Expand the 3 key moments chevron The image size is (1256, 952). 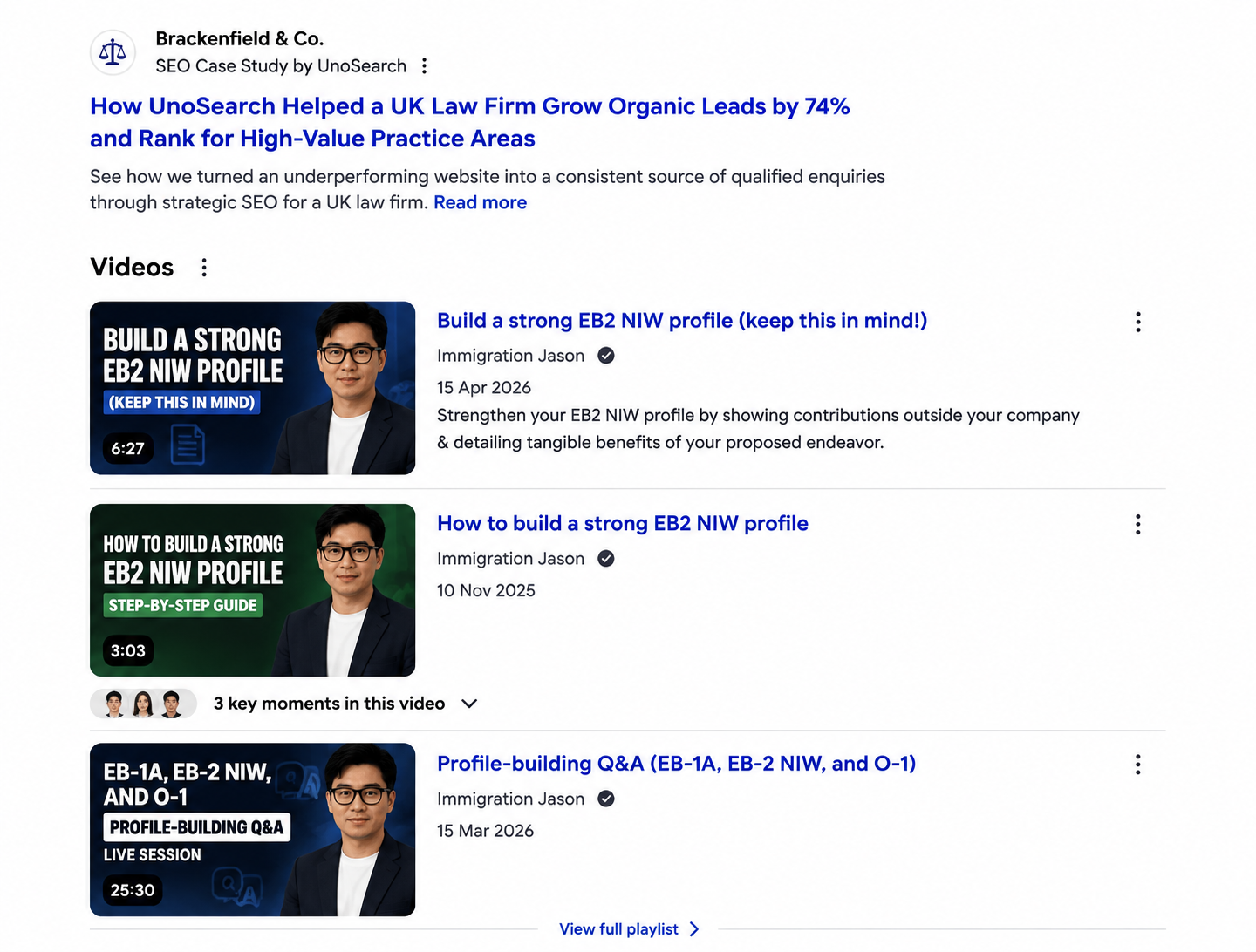click(469, 704)
